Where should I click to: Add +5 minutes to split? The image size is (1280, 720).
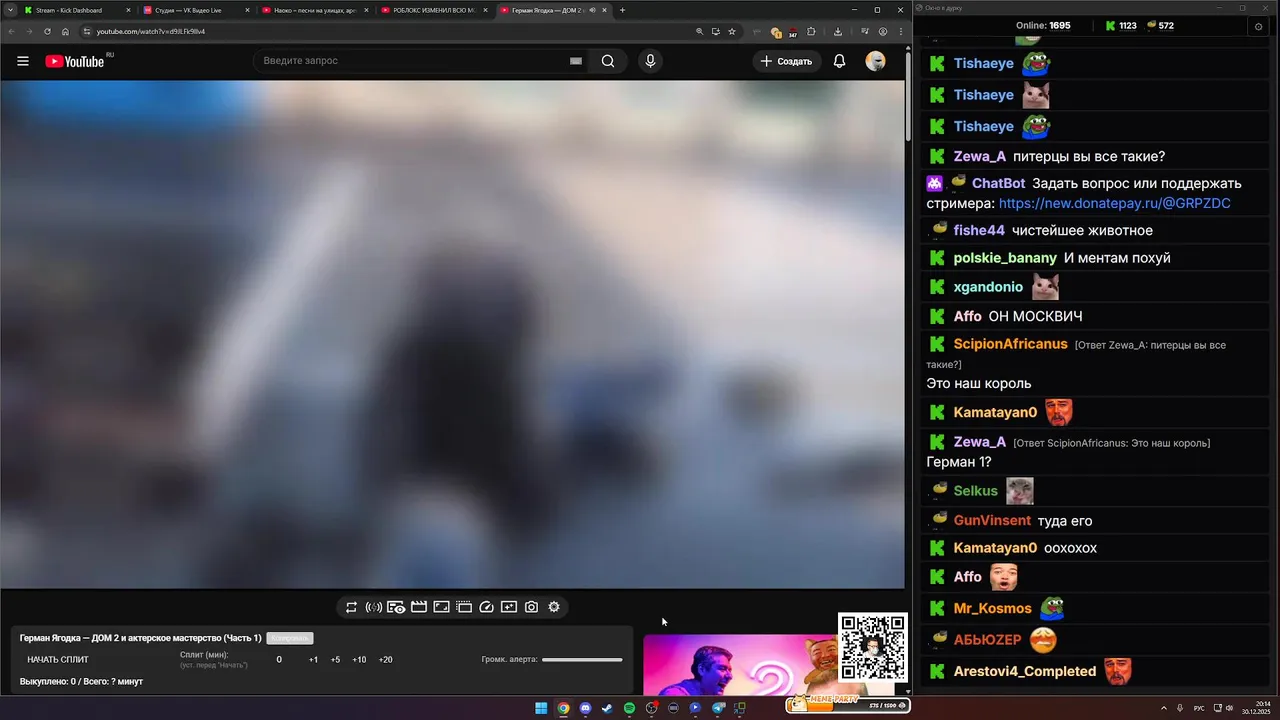pos(335,660)
